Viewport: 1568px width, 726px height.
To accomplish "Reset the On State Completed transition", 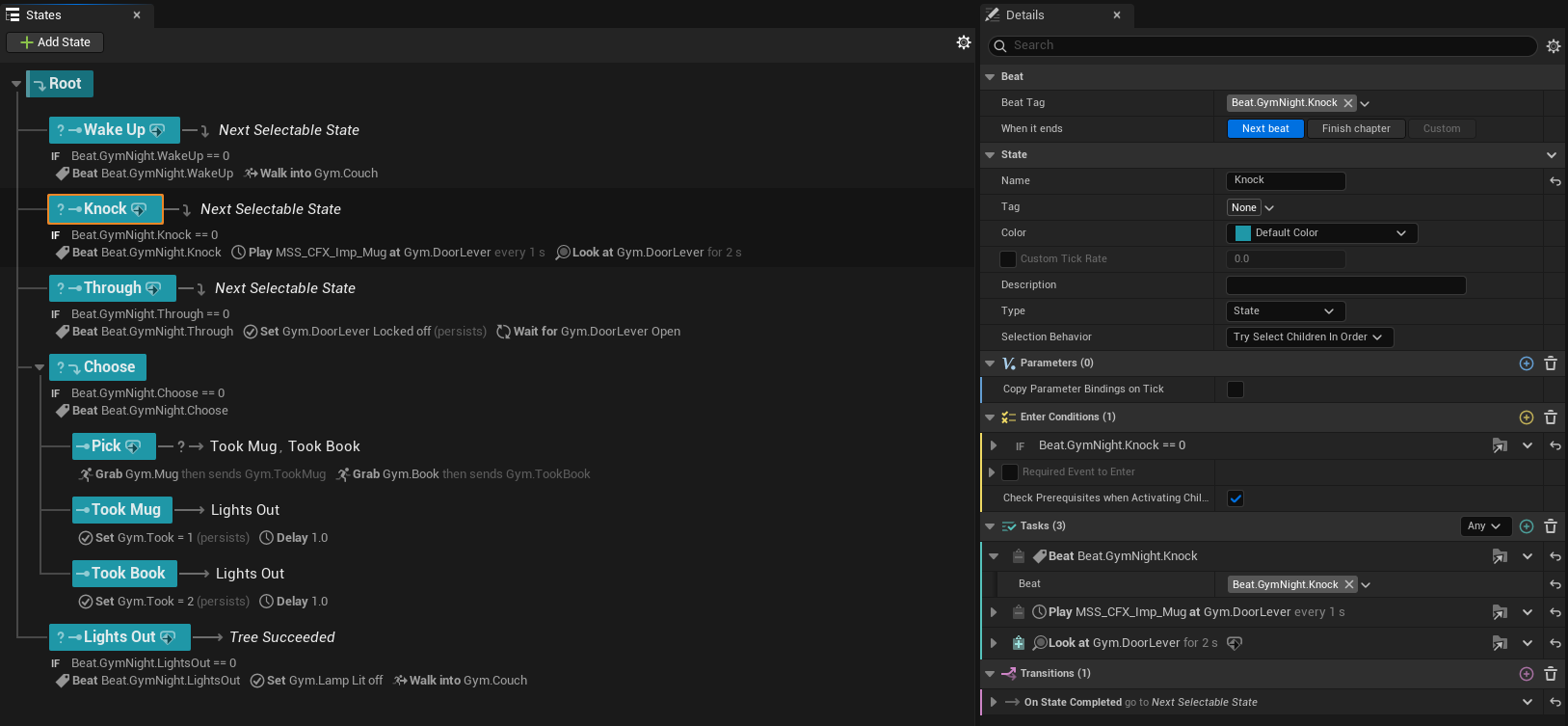I will pyautogui.click(x=1555, y=703).
